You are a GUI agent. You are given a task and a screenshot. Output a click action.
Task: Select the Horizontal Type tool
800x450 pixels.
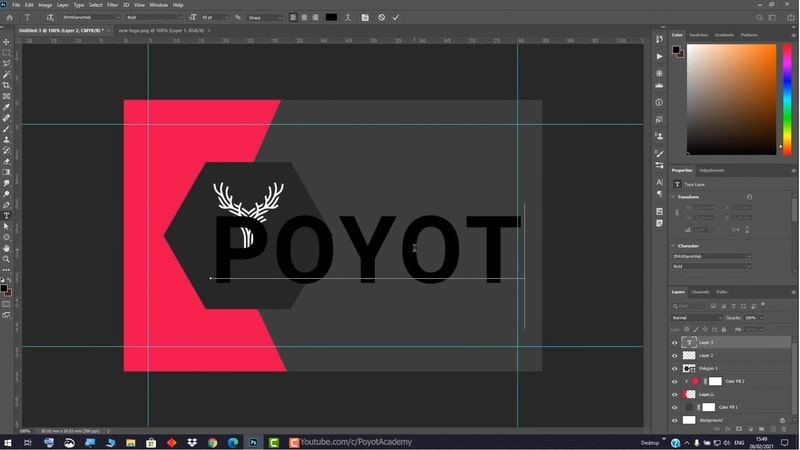[7, 216]
